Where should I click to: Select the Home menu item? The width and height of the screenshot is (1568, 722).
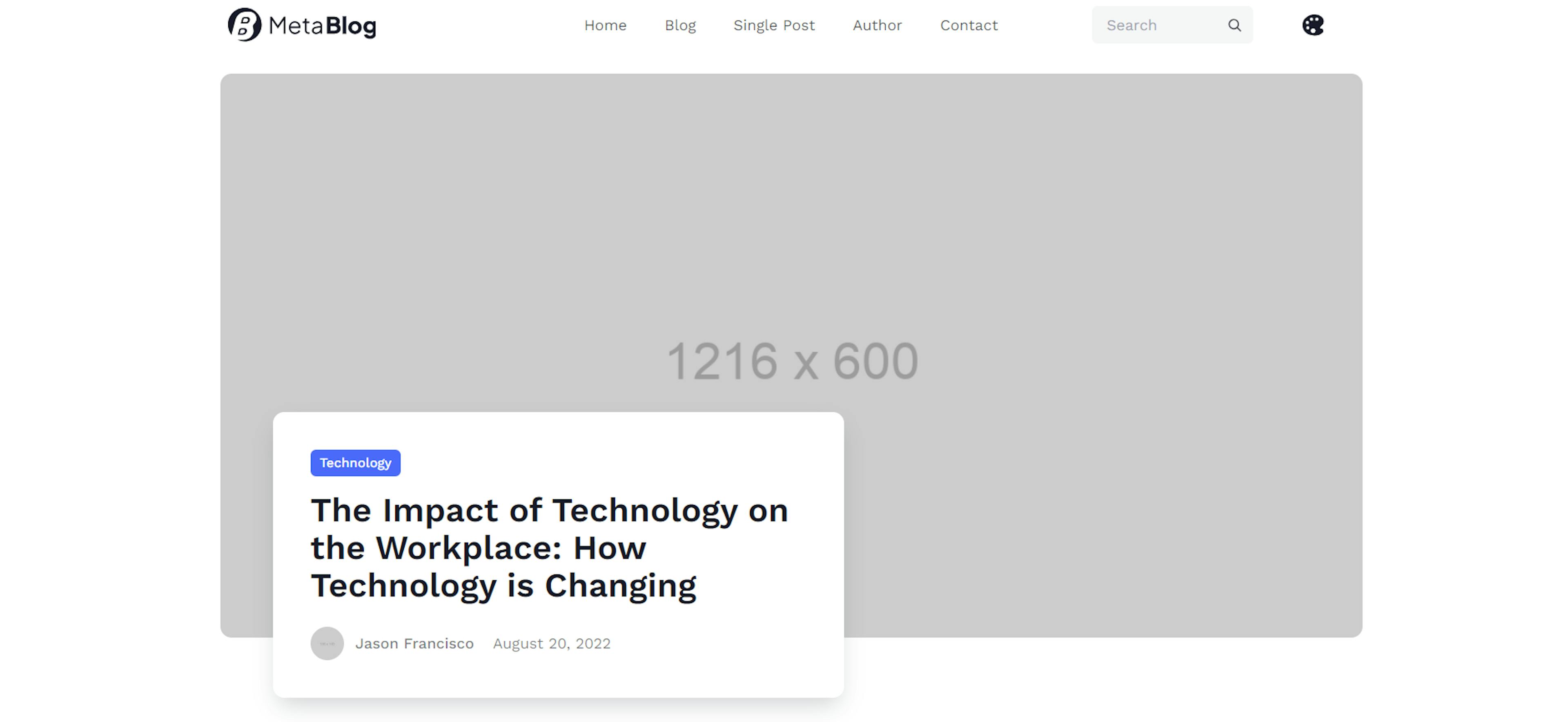tap(605, 25)
